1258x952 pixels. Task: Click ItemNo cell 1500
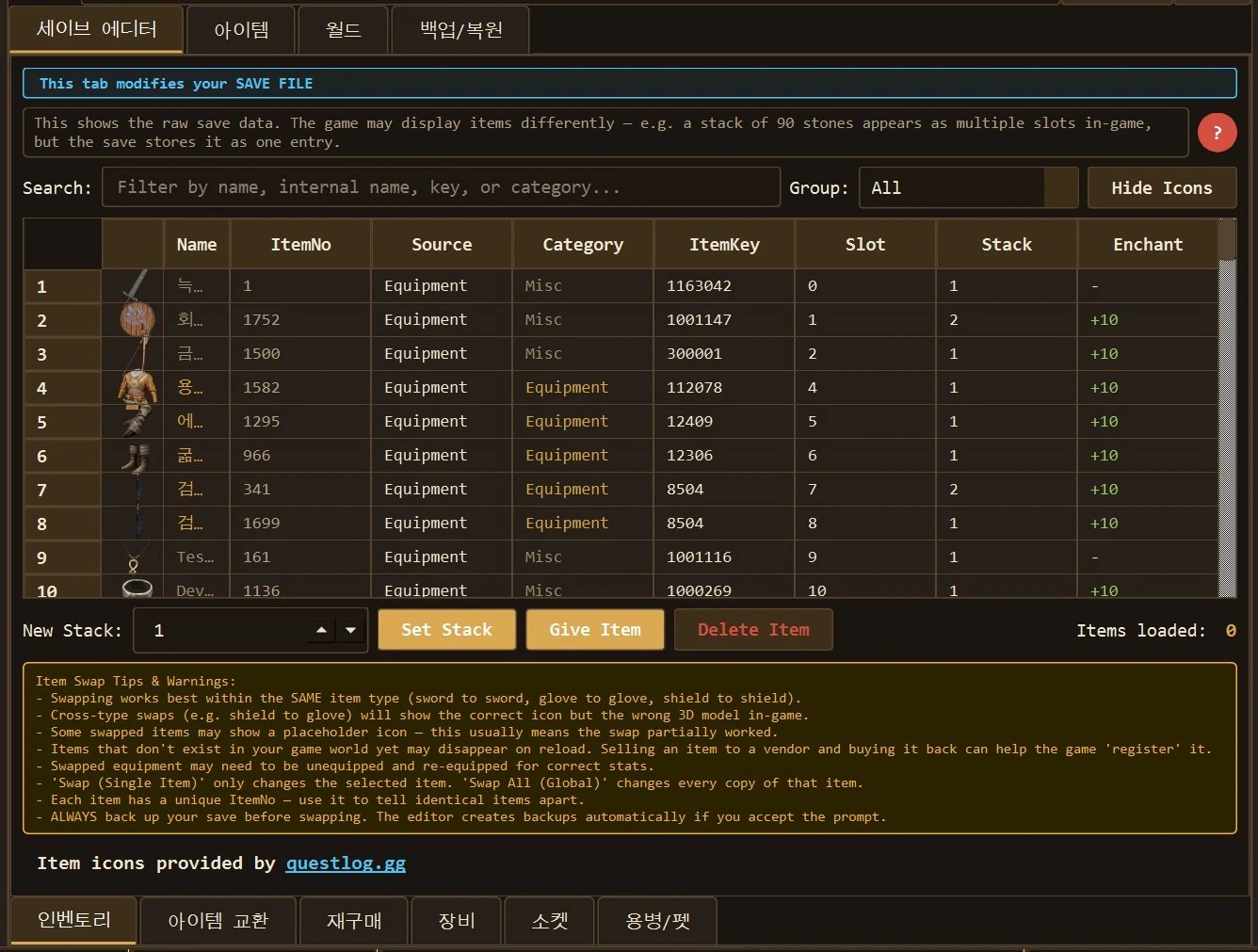tap(300, 354)
